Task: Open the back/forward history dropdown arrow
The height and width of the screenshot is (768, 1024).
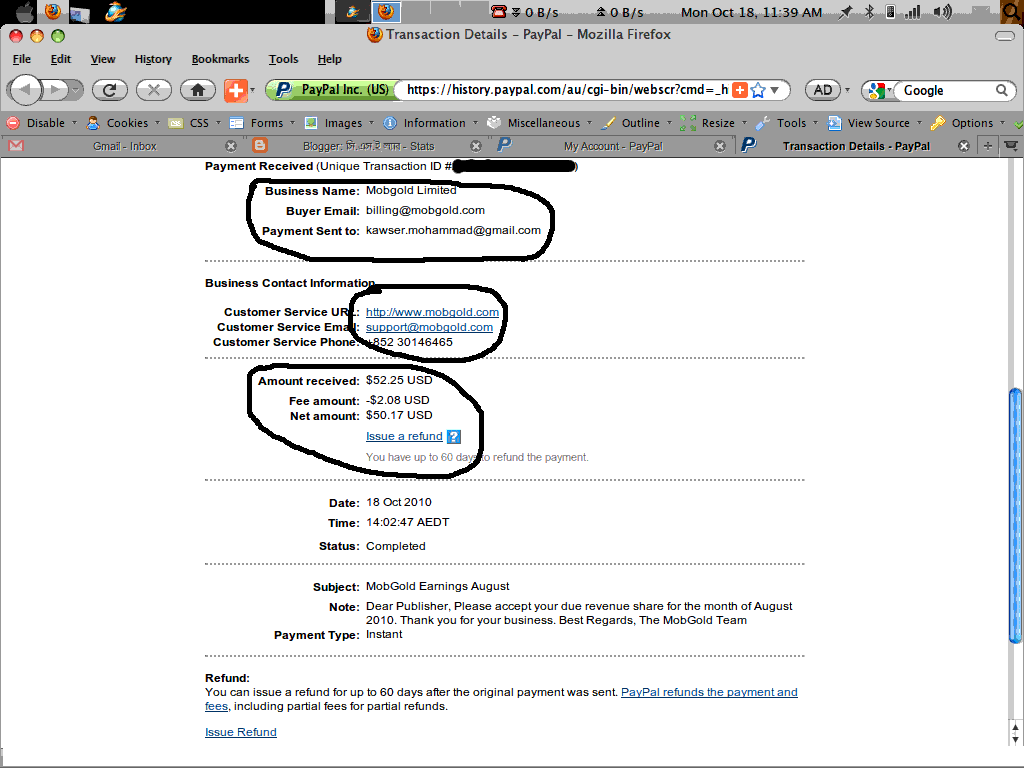Action: pos(76,89)
